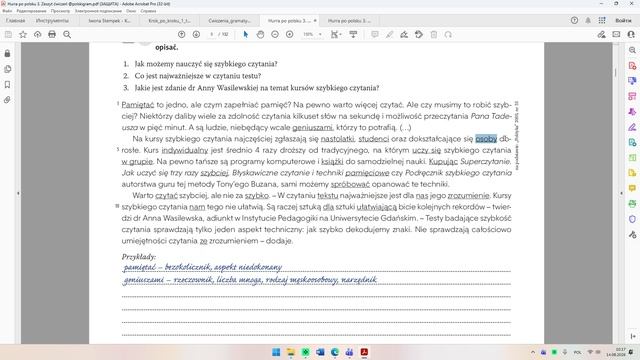Open the Файл menu

[x=7, y=11]
